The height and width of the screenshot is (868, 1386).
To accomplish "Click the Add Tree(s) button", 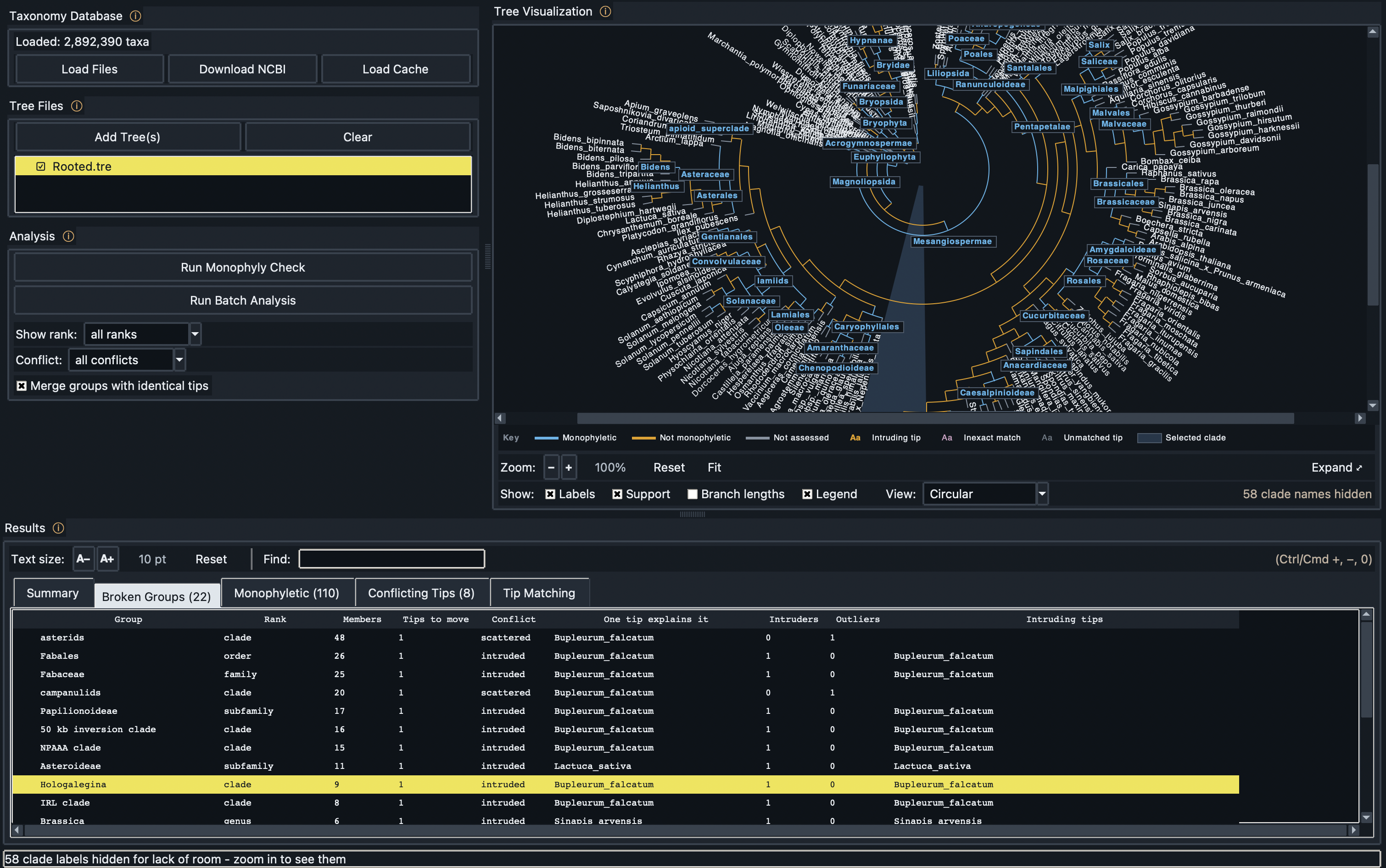I will [x=128, y=137].
